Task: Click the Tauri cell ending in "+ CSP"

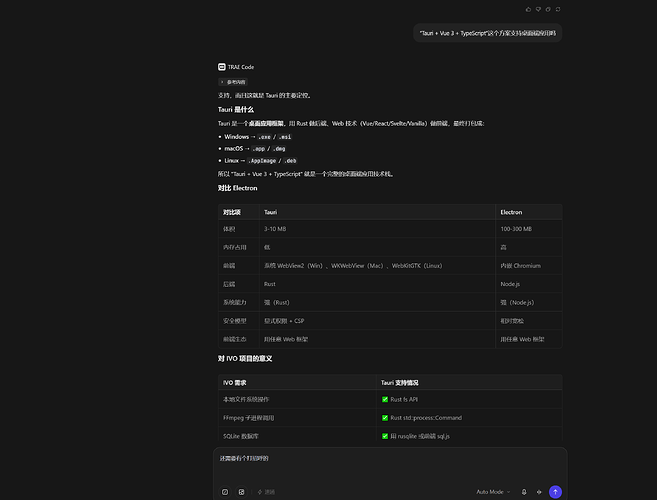Action: (x=377, y=321)
